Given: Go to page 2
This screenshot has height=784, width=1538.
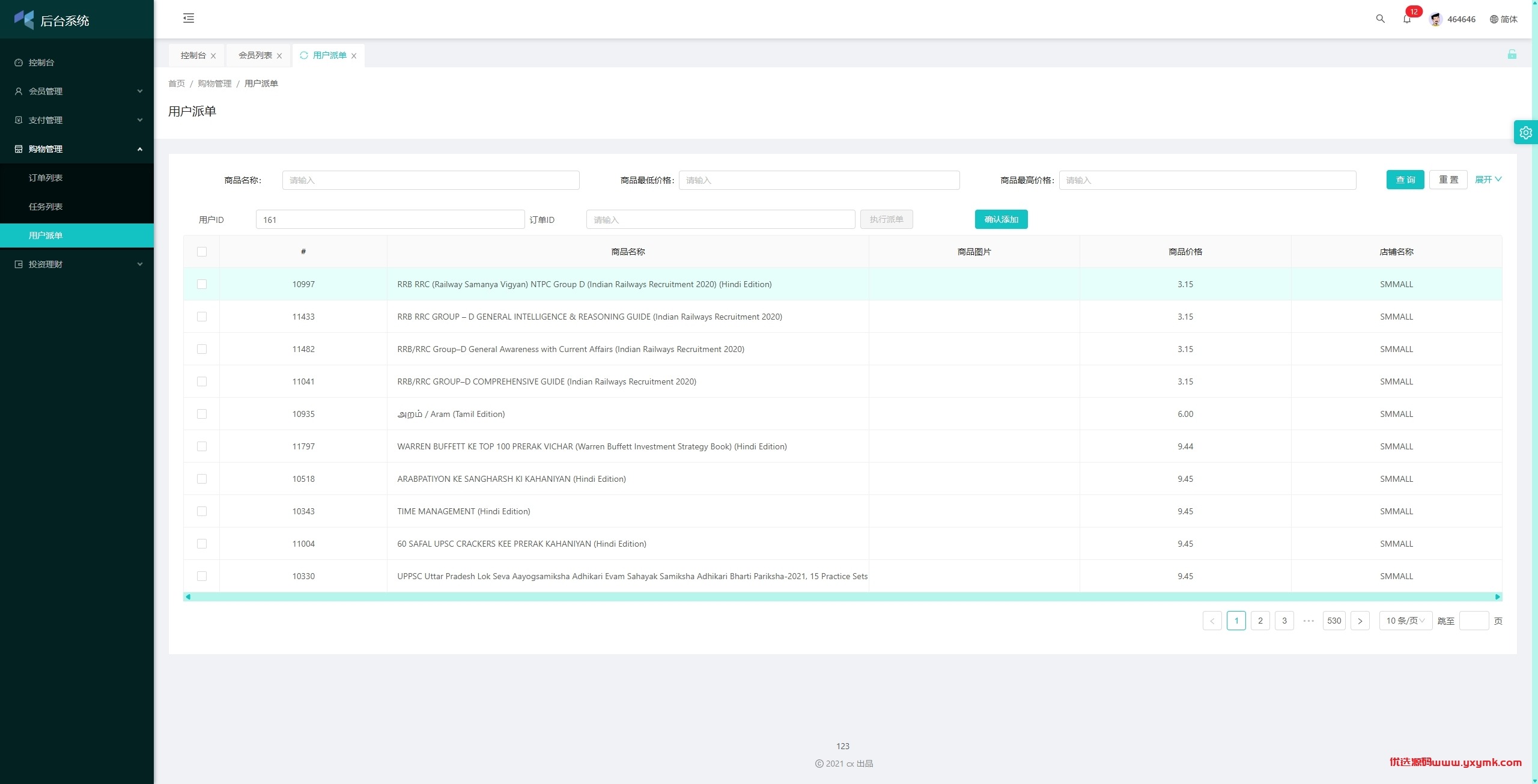Looking at the screenshot, I should point(1260,621).
